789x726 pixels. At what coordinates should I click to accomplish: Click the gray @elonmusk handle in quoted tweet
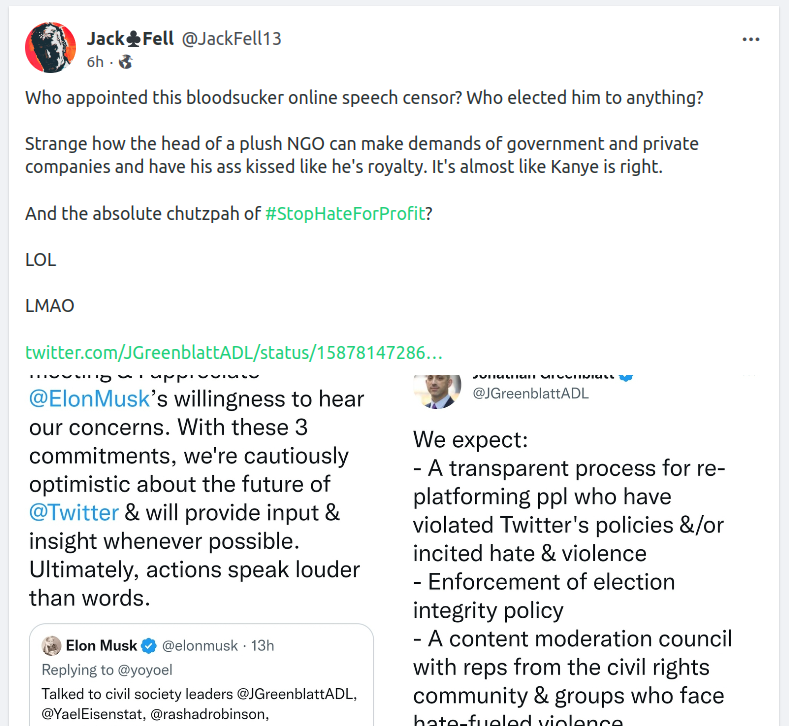pos(200,646)
